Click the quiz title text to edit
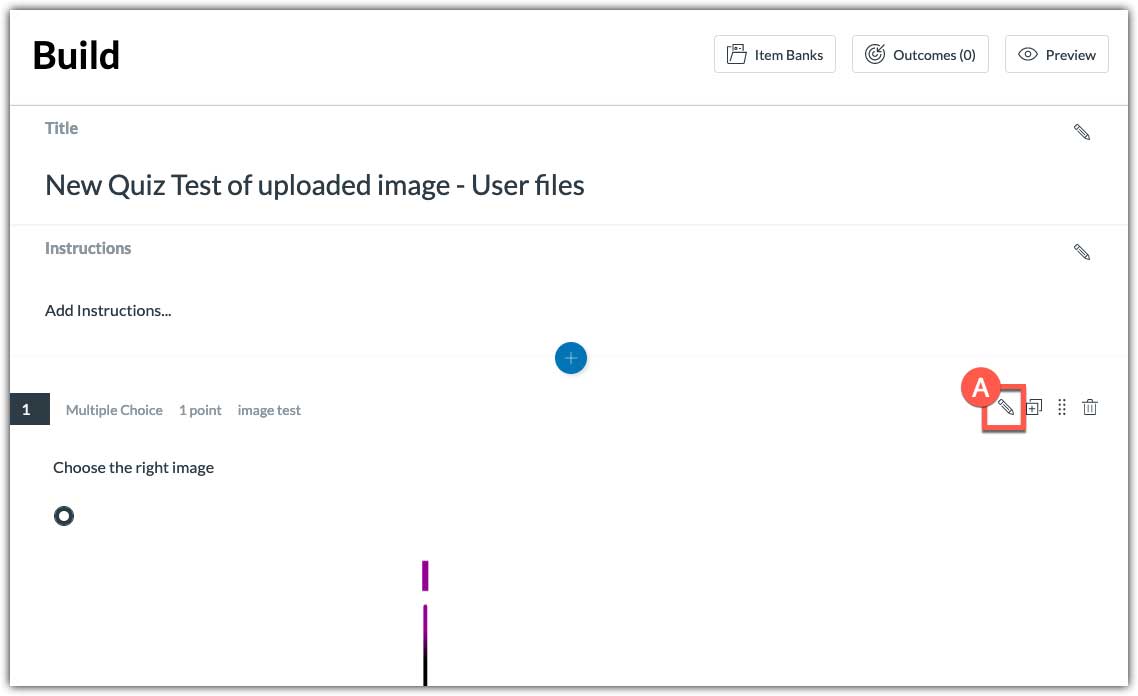 point(313,185)
